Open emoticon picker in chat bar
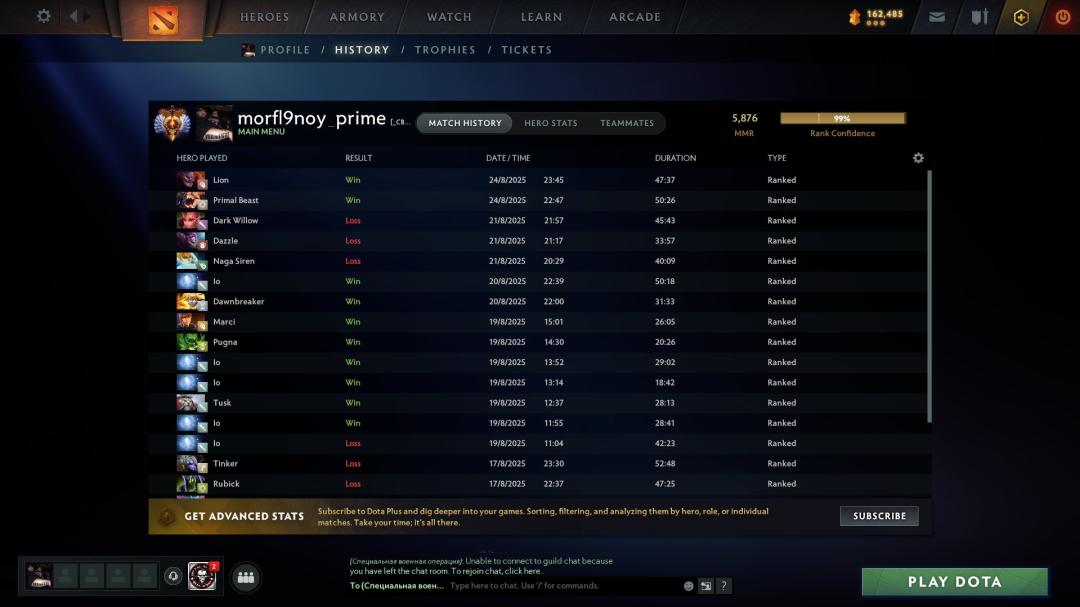 tap(688, 586)
